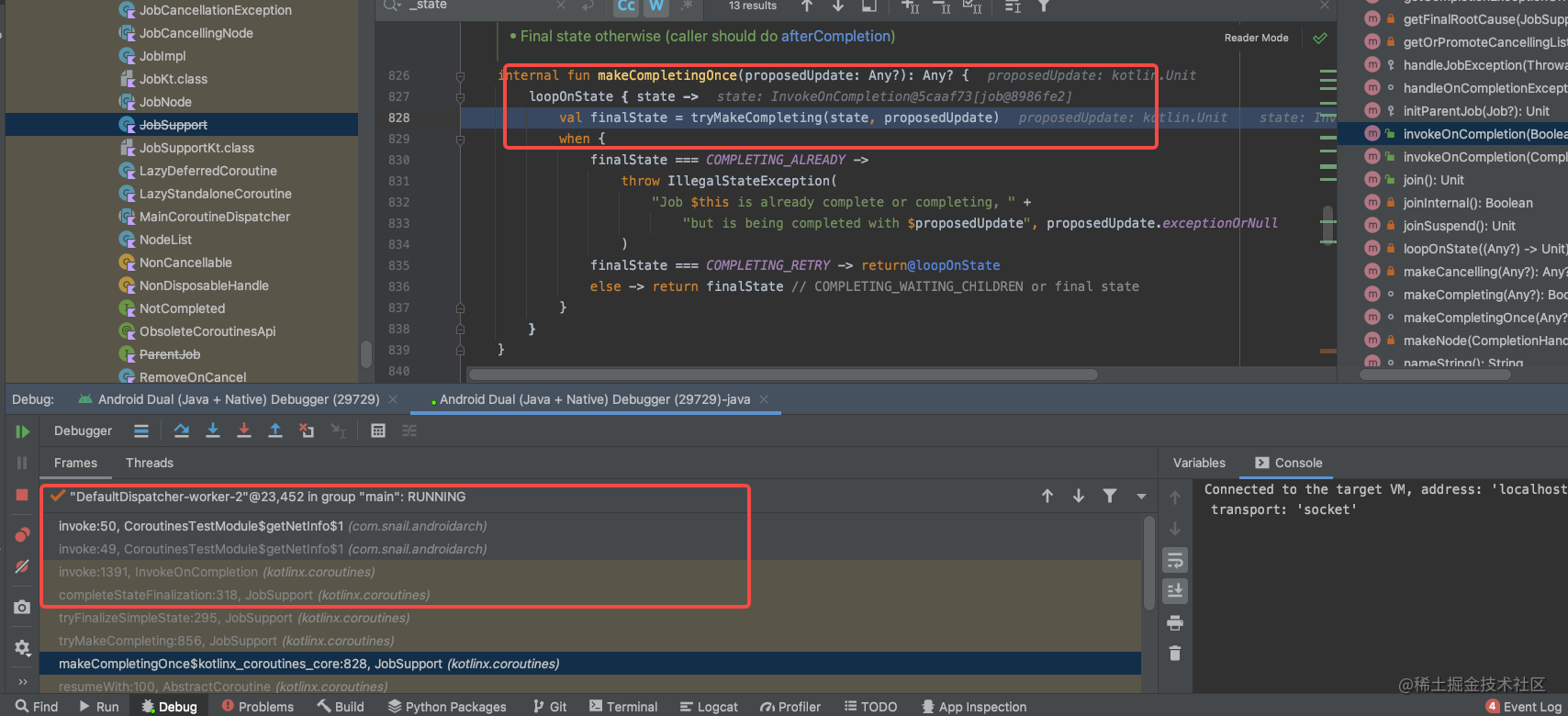Image resolution: width=1568 pixels, height=716 pixels.
Task: Open search filter funnel icon
Action: tap(1044, 6)
